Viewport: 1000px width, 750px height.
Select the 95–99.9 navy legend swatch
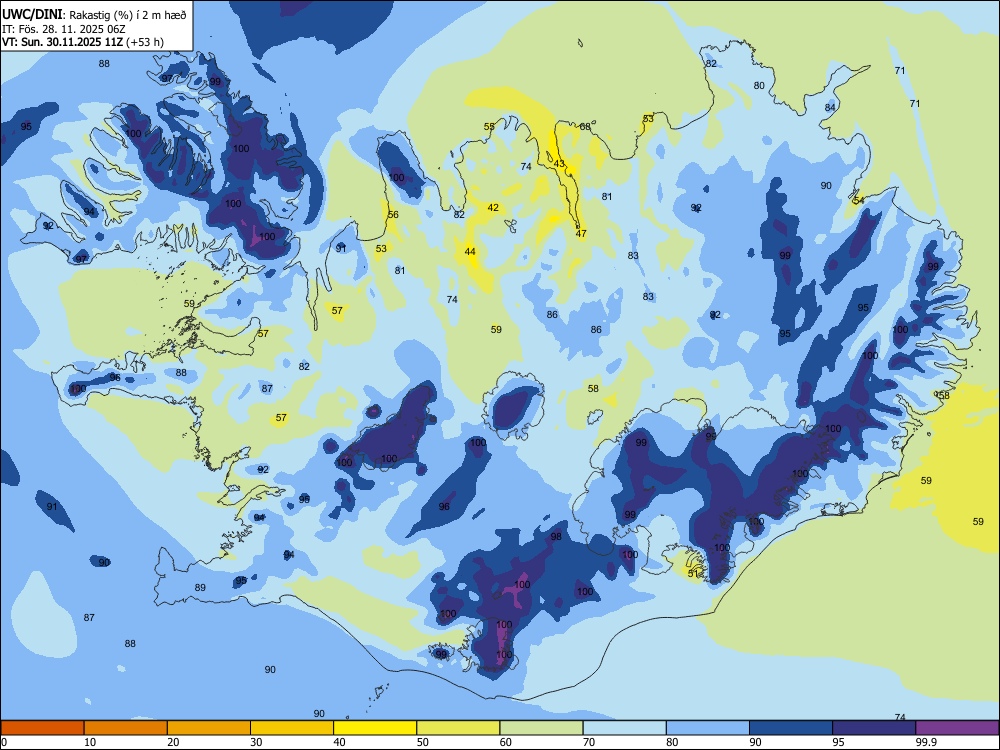(x=874, y=728)
